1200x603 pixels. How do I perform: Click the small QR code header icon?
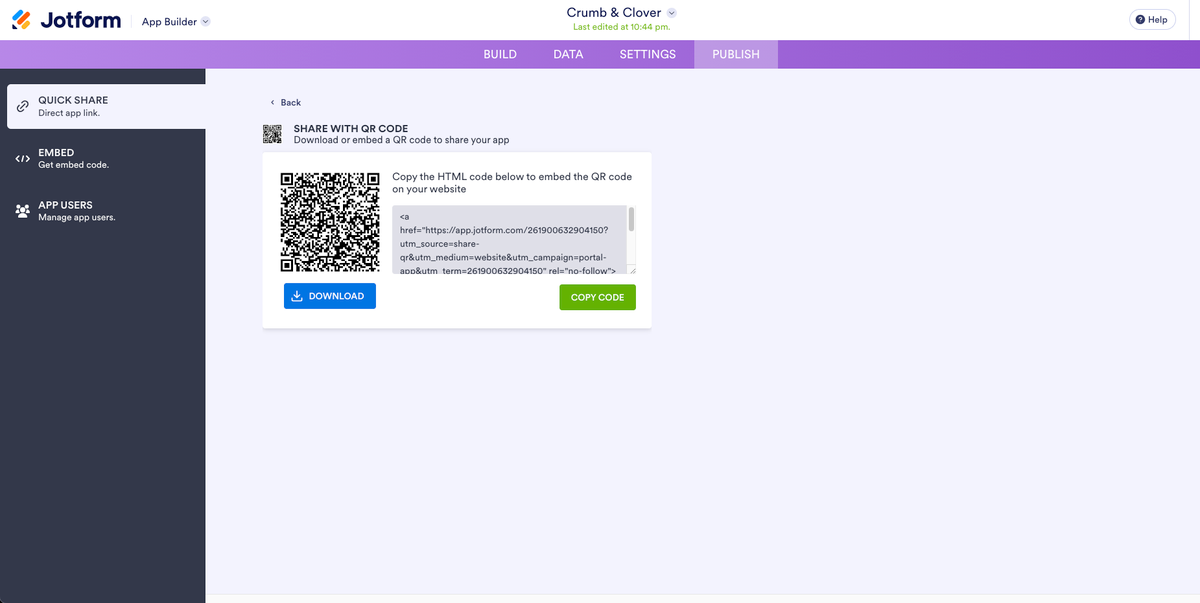pos(273,134)
